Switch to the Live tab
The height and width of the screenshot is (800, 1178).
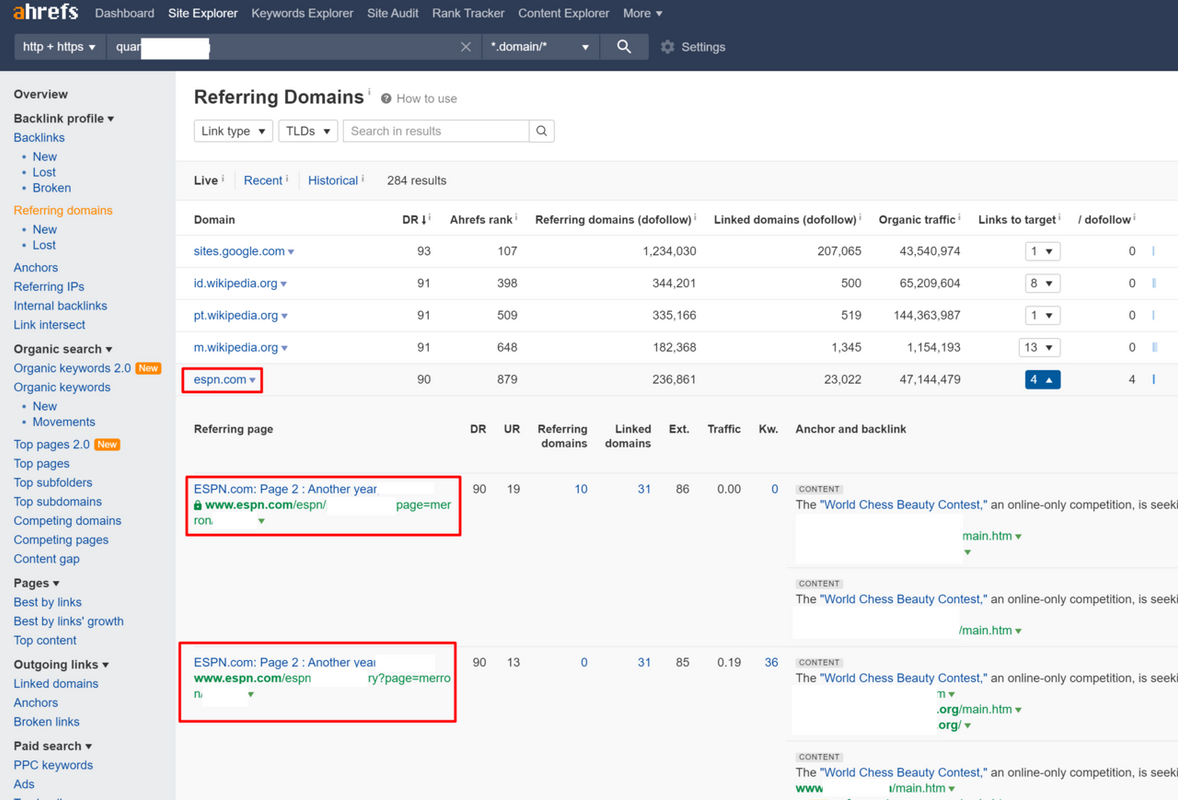[x=206, y=180]
